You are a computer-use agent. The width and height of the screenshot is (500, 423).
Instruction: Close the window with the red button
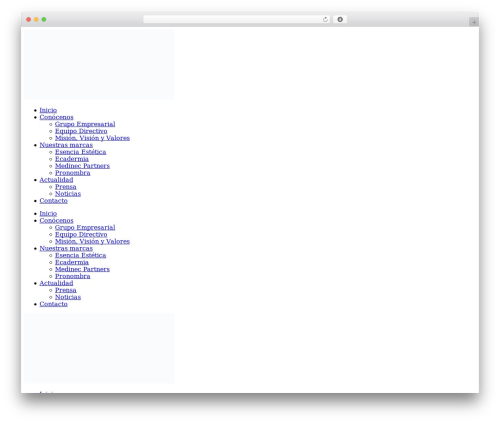(x=29, y=20)
